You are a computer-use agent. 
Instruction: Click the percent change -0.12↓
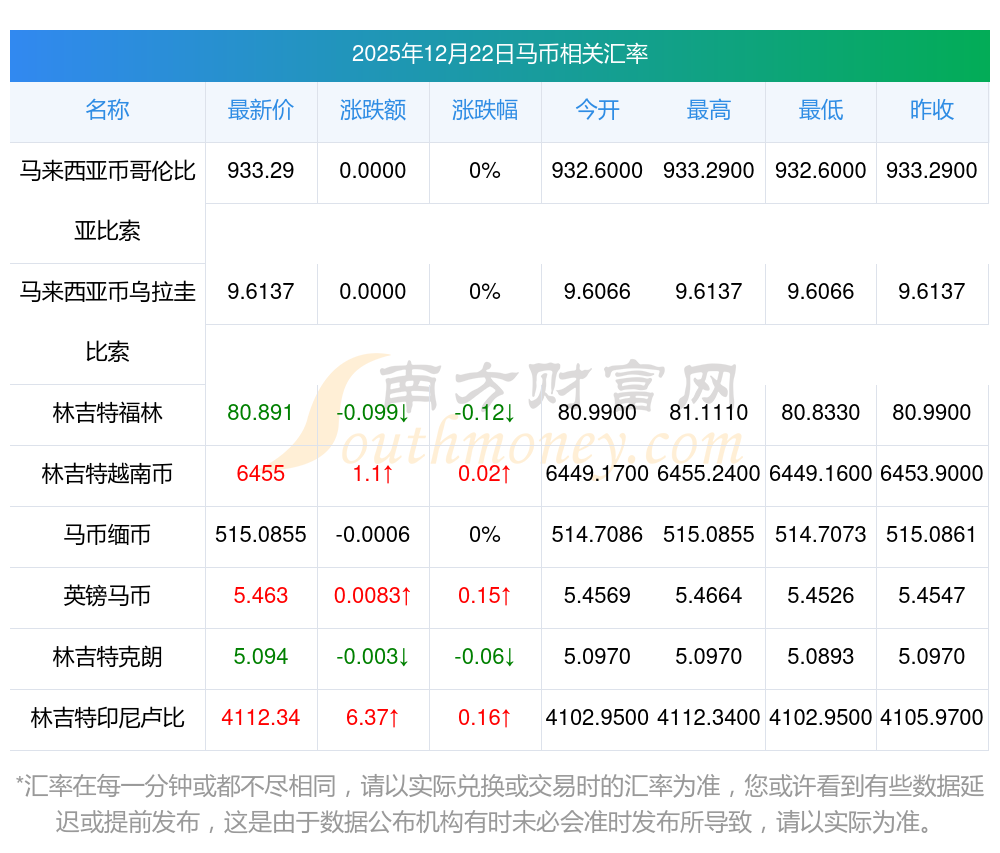click(485, 413)
